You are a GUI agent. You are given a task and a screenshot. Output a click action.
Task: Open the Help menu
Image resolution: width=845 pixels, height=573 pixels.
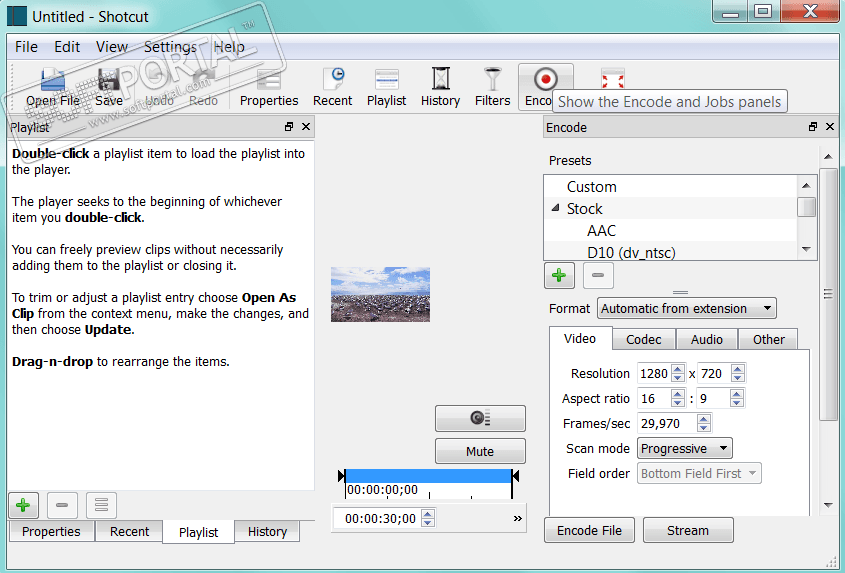tap(229, 47)
